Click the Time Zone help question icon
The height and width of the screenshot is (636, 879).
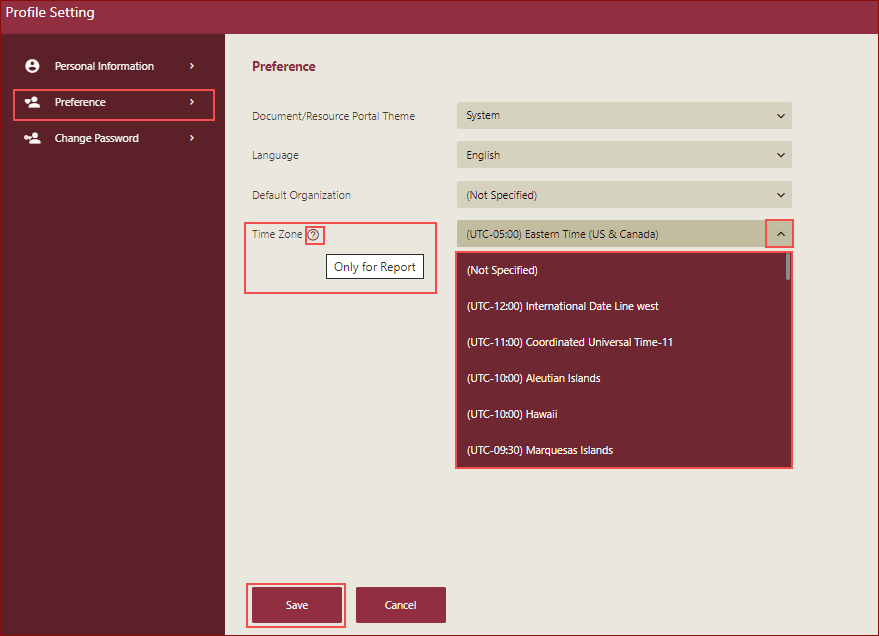[314, 234]
